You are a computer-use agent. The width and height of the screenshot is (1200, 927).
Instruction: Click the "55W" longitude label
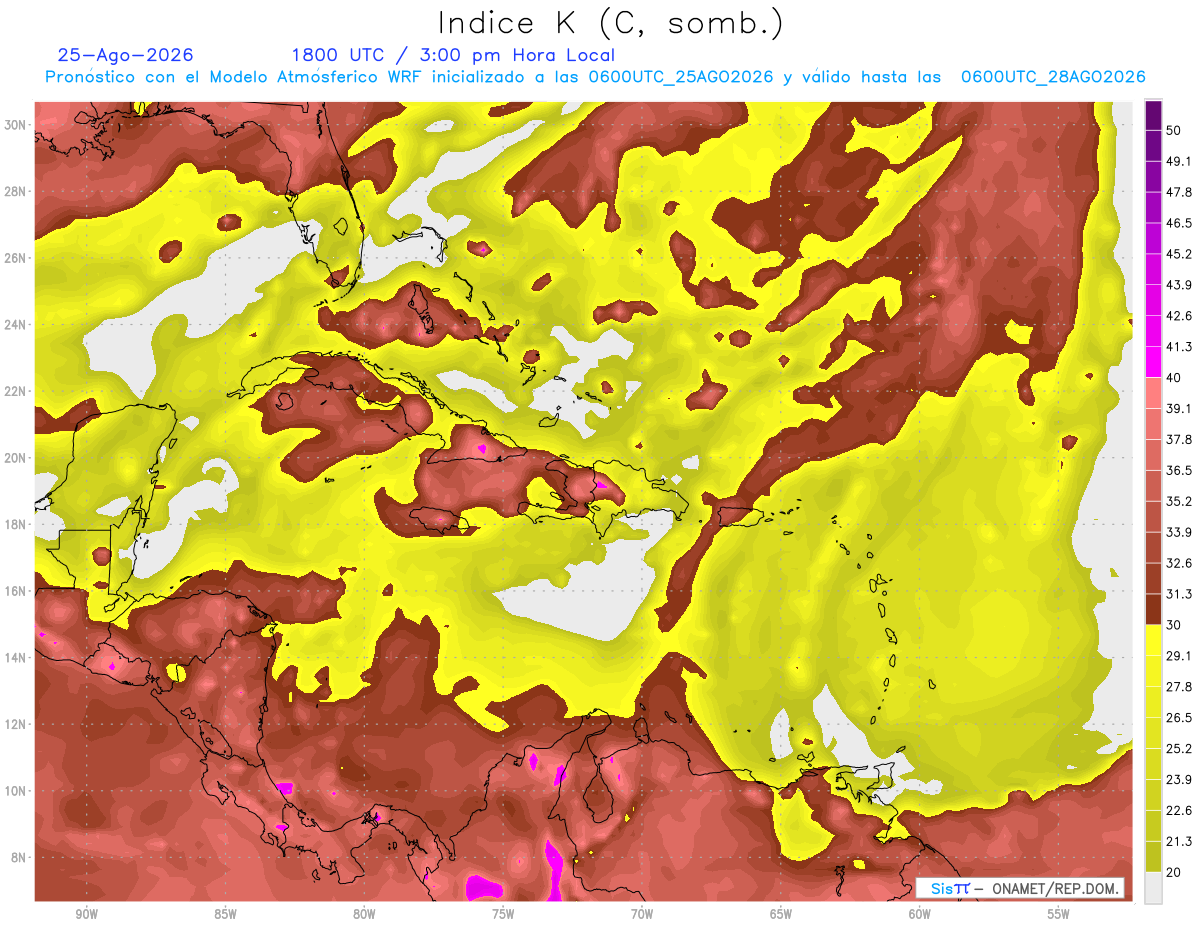click(1059, 914)
